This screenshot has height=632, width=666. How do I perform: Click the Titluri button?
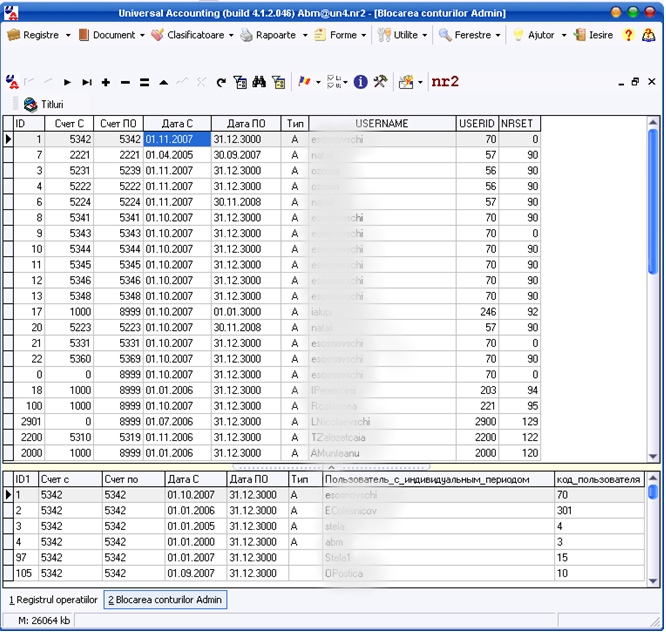pos(44,104)
